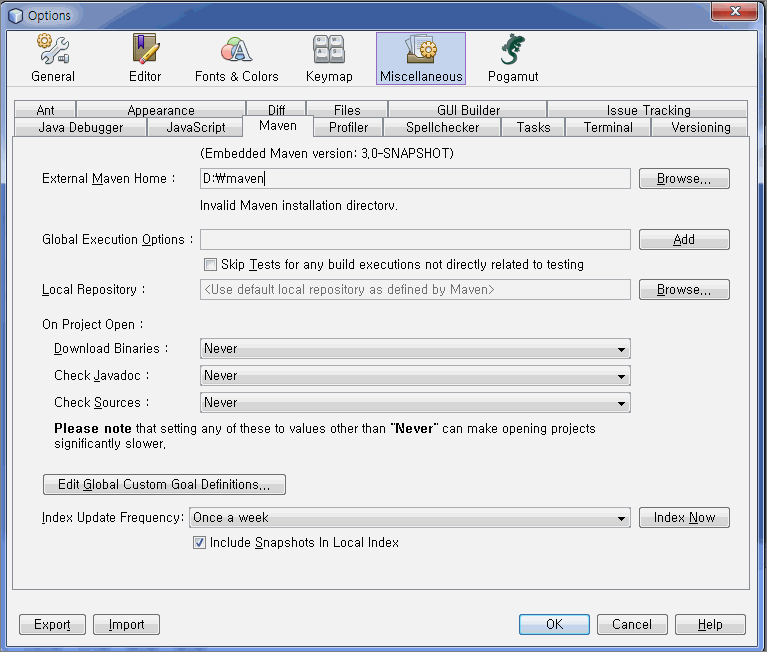Switch to the Java Debugger tab
Image resolution: width=767 pixels, height=652 pixels.
pyautogui.click(x=81, y=127)
